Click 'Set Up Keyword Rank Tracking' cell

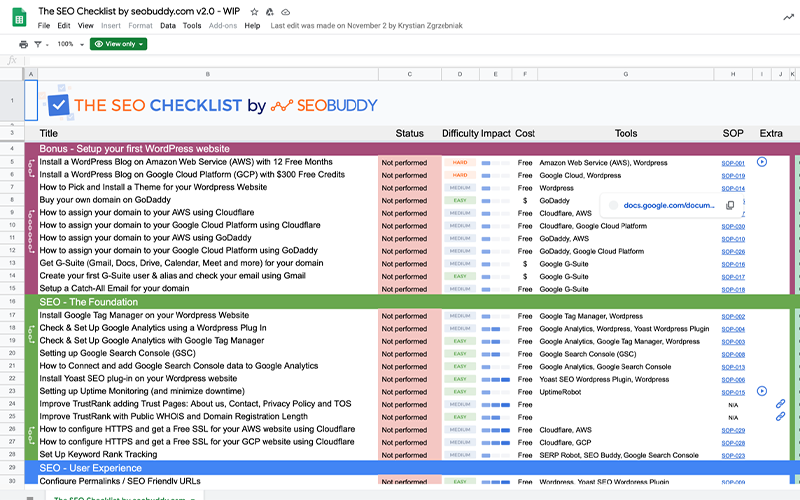(x=208, y=454)
